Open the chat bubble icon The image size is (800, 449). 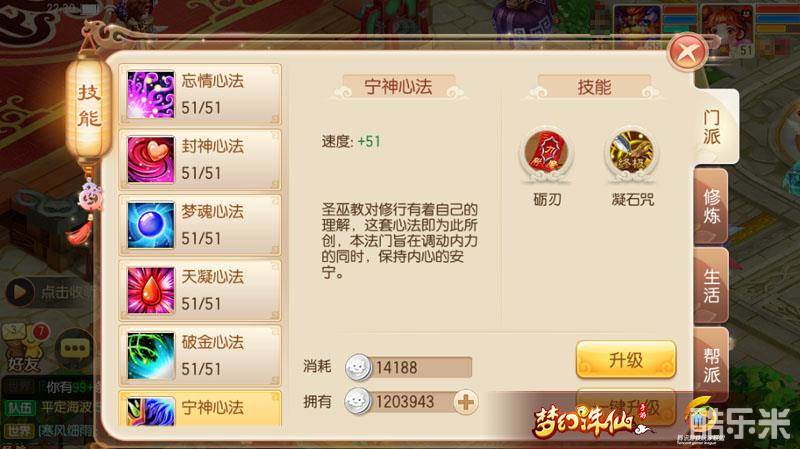(x=74, y=349)
